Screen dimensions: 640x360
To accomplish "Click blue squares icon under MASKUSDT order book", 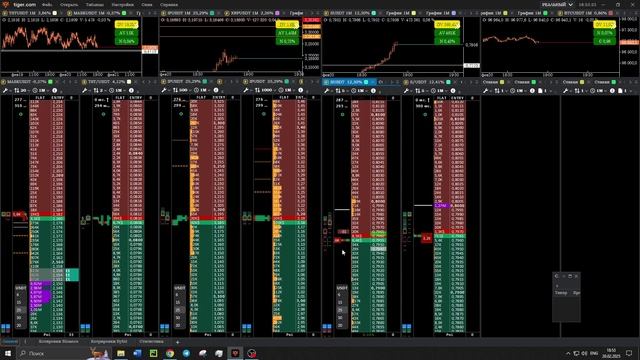I will click(5, 327).
